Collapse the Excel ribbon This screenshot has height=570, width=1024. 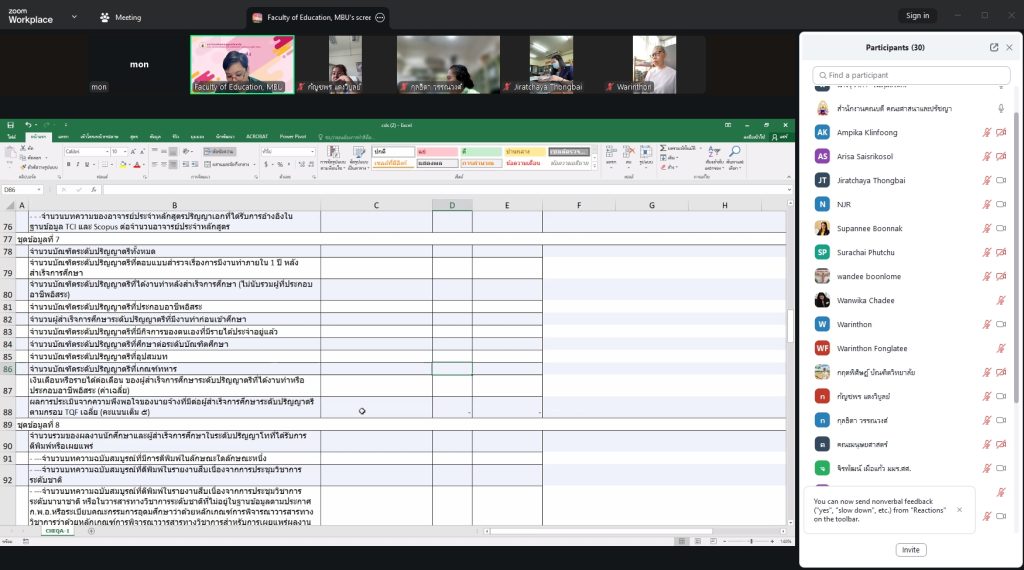pos(788,177)
